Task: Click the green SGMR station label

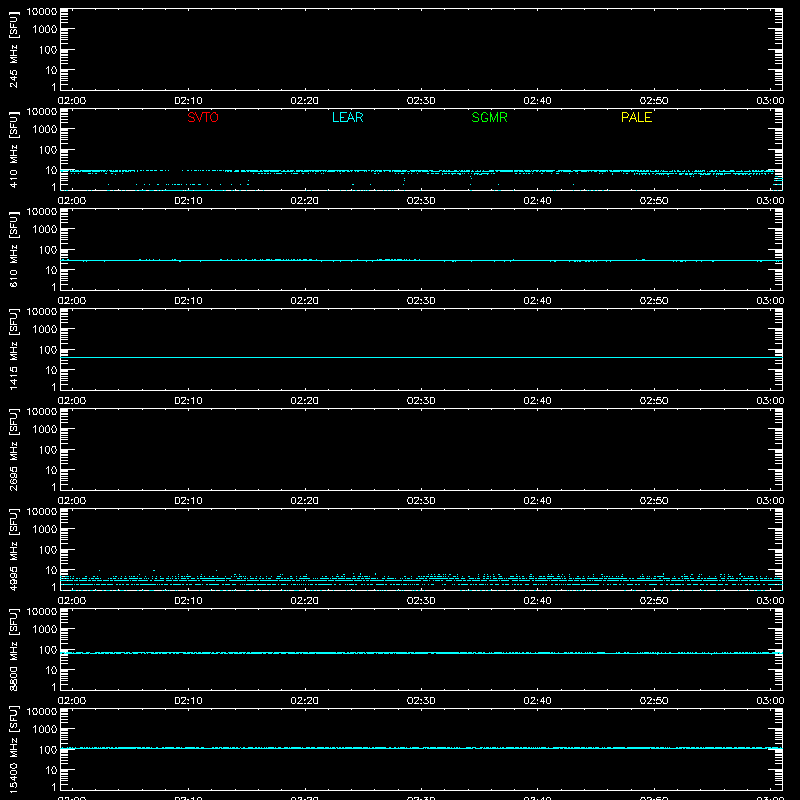Action: [489, 117]
